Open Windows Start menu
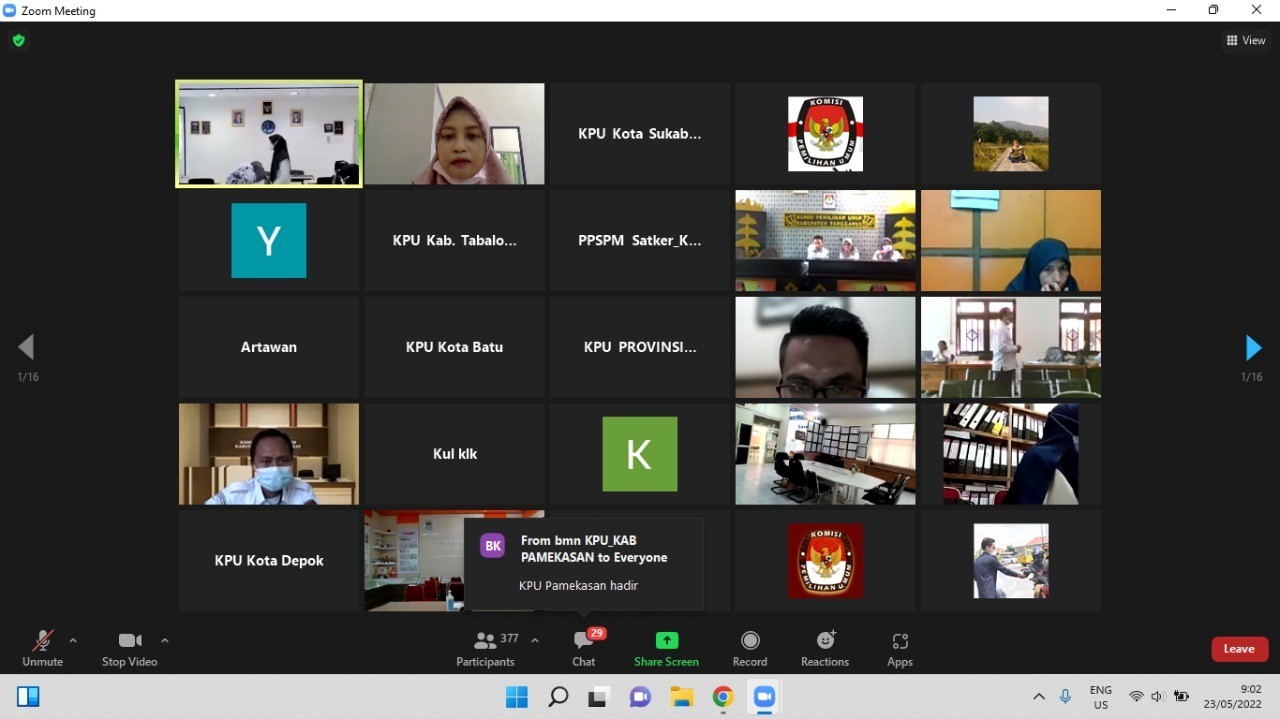 517,697
